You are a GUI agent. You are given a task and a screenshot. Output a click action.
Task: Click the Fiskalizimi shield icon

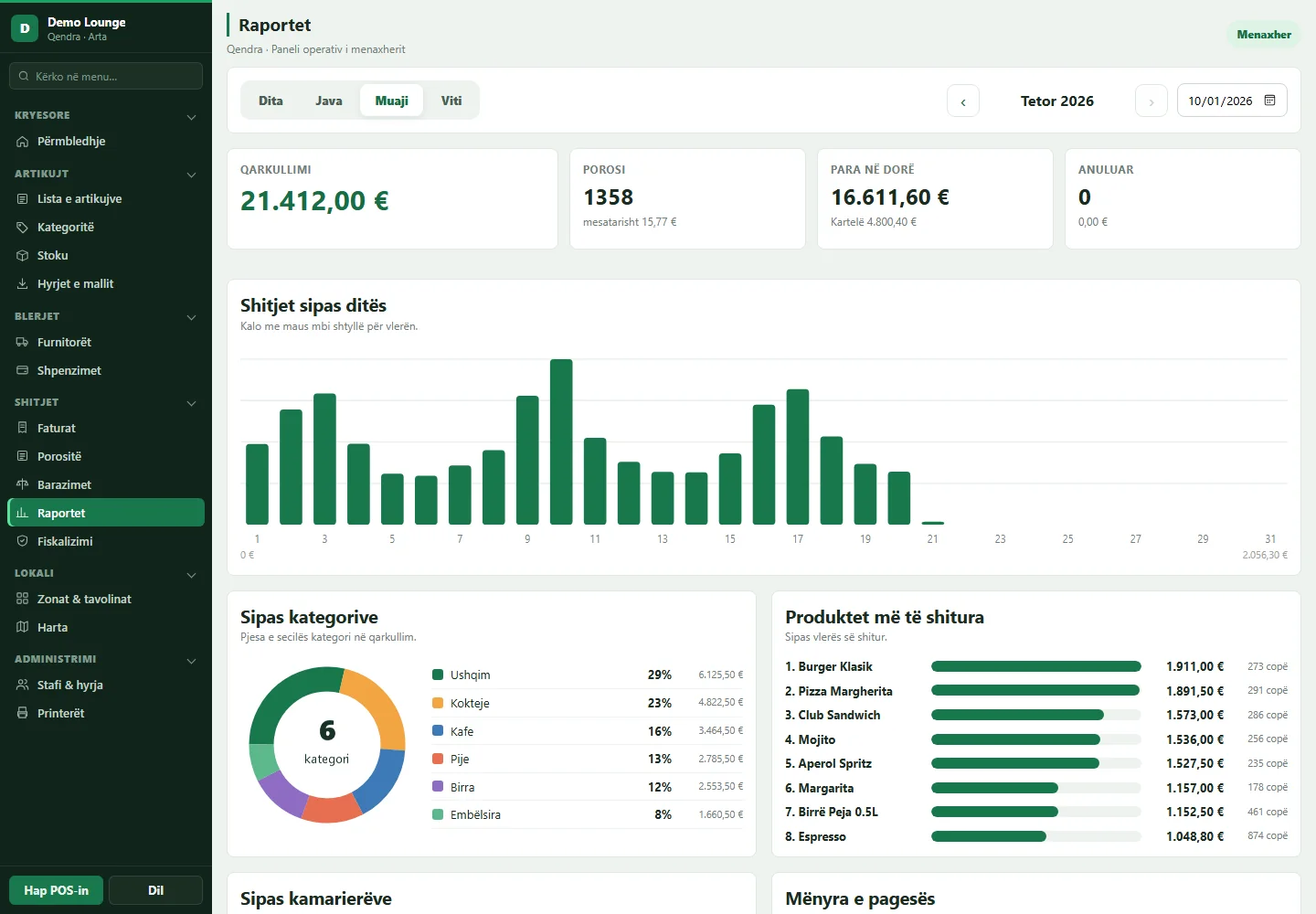[x=23, y=542]
